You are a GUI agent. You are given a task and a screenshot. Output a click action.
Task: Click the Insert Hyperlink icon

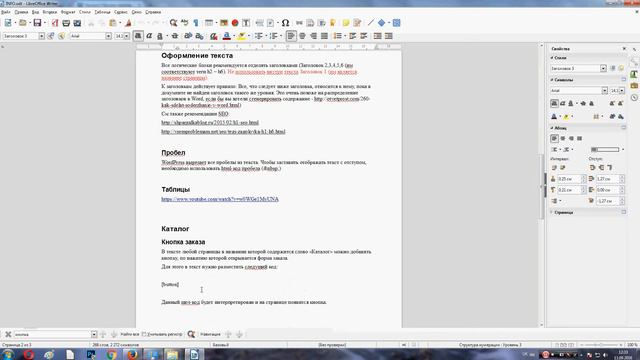tap(299, 23)
